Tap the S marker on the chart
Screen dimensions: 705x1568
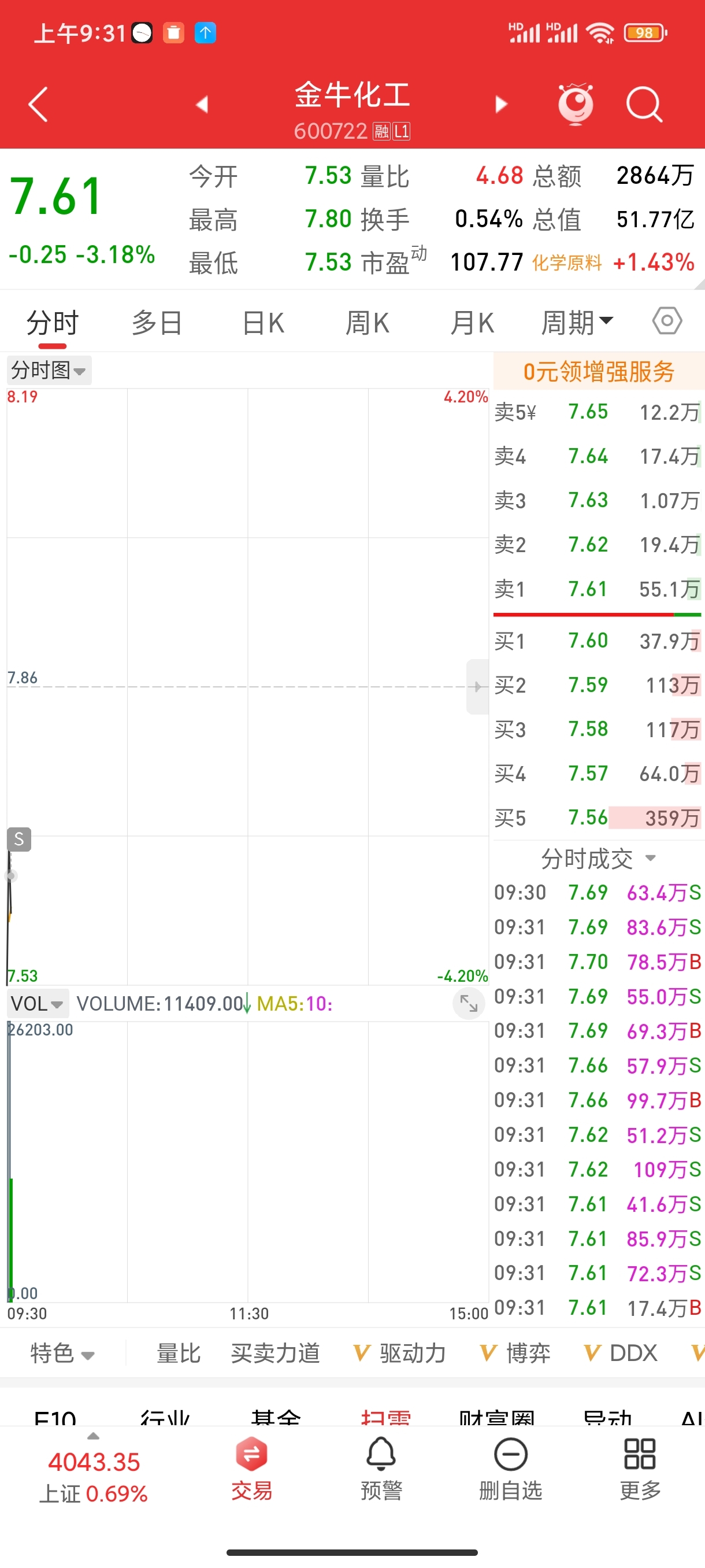[19, 840]
